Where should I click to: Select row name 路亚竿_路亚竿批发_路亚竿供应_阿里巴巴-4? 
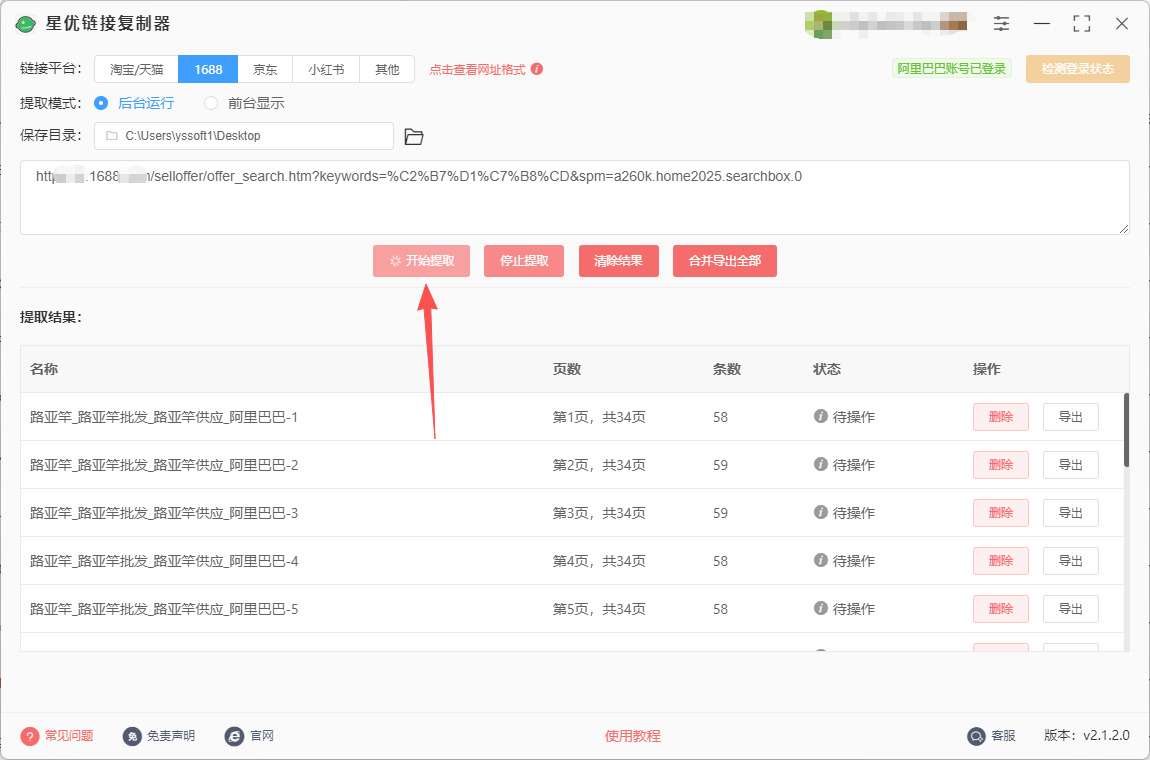(x=164, y=561)
